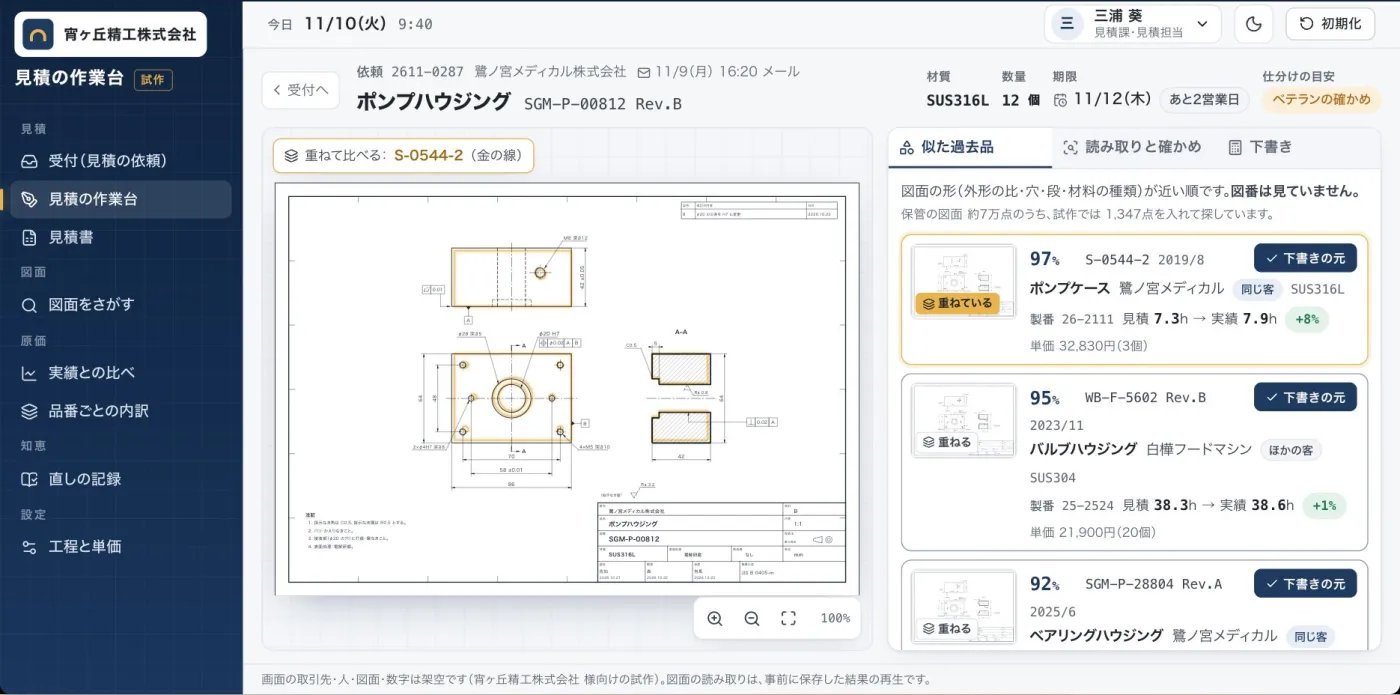This screenshot has height=695, width=1400.
Task: Toggle dark mode with the moon button
Action: click(x=1253, y=24)
